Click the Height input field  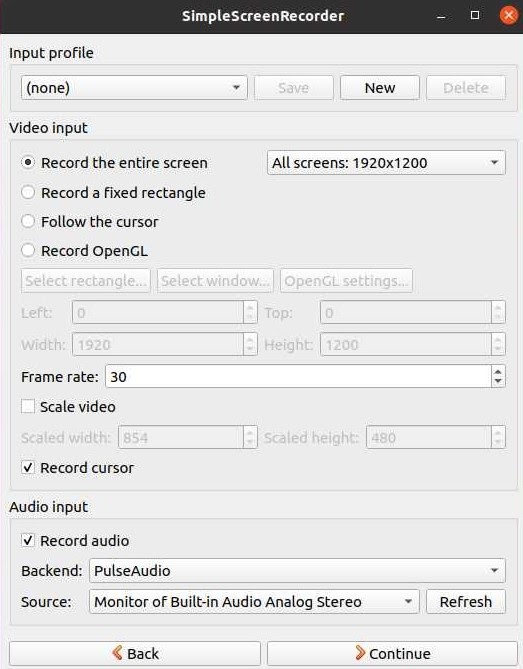pyautogui.click(x=406, y=344)
